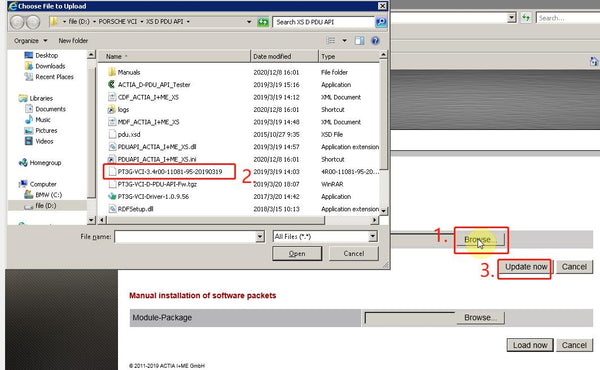
Task: Select the BMW (C:) drive icon
Action: click(29, 195)
